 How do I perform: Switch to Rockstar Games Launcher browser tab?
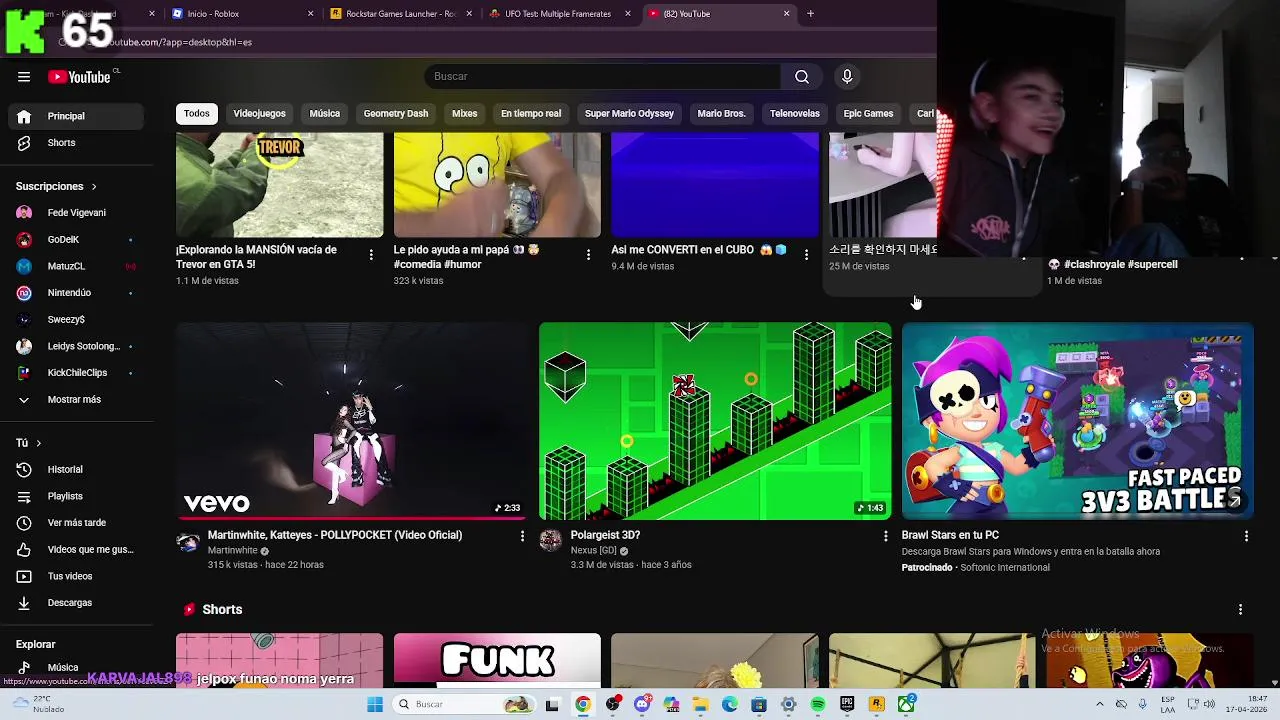tap(400, 14)
